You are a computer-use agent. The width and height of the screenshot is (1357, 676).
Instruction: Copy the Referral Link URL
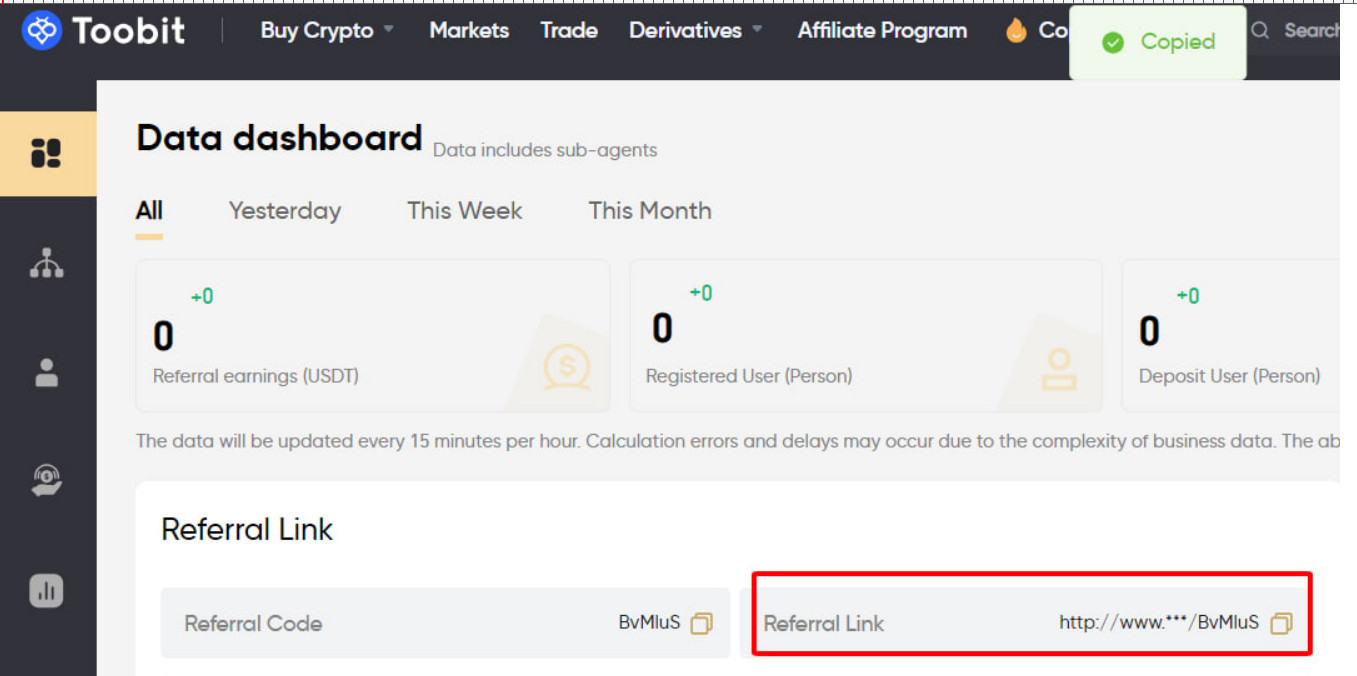[1281, 623]
